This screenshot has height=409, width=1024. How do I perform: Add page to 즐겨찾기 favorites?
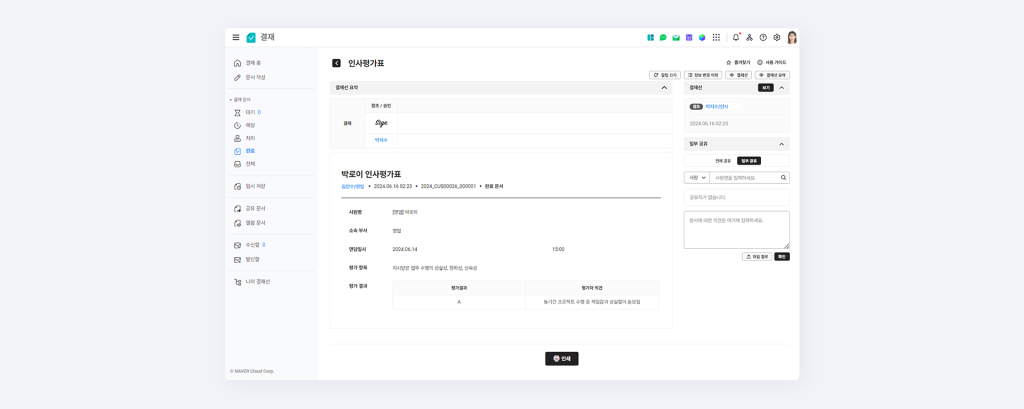tap(738, 63)
